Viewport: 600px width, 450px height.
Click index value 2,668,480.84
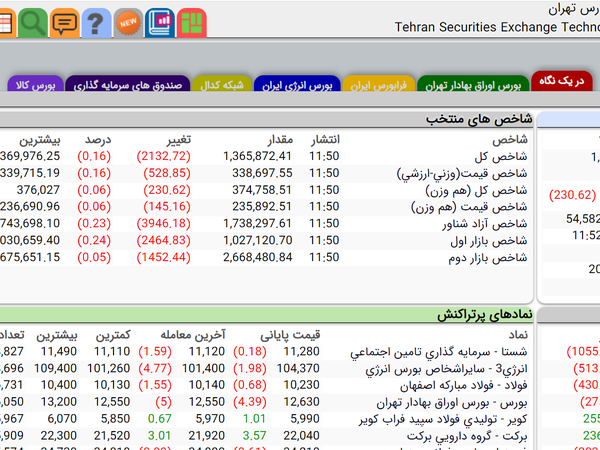(x=258, y=257)
